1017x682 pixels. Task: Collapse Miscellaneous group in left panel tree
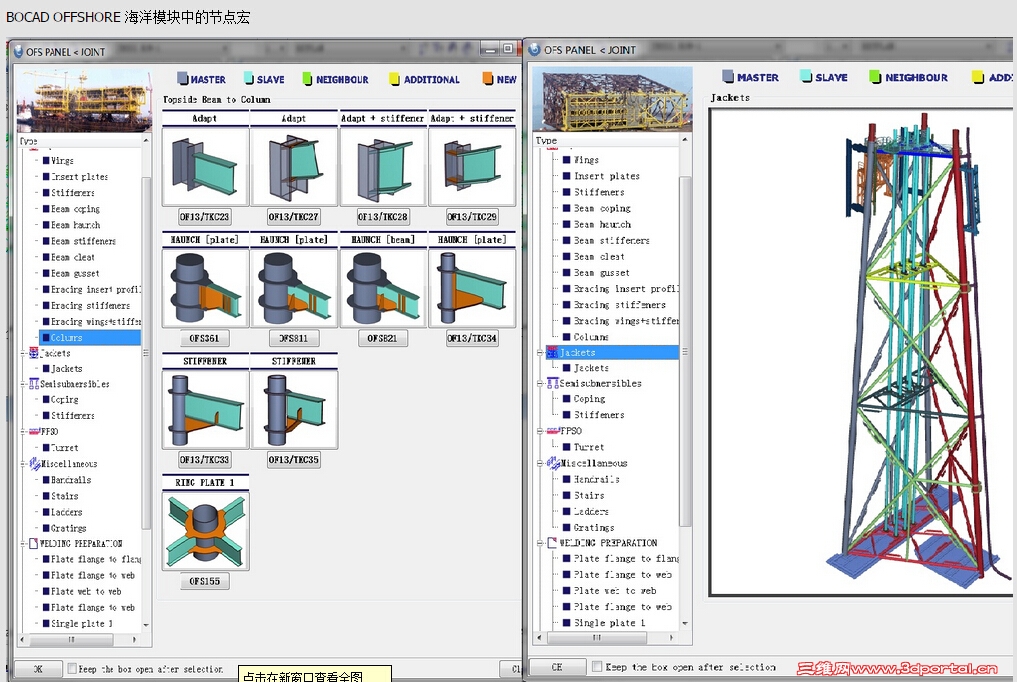[23, 464]
